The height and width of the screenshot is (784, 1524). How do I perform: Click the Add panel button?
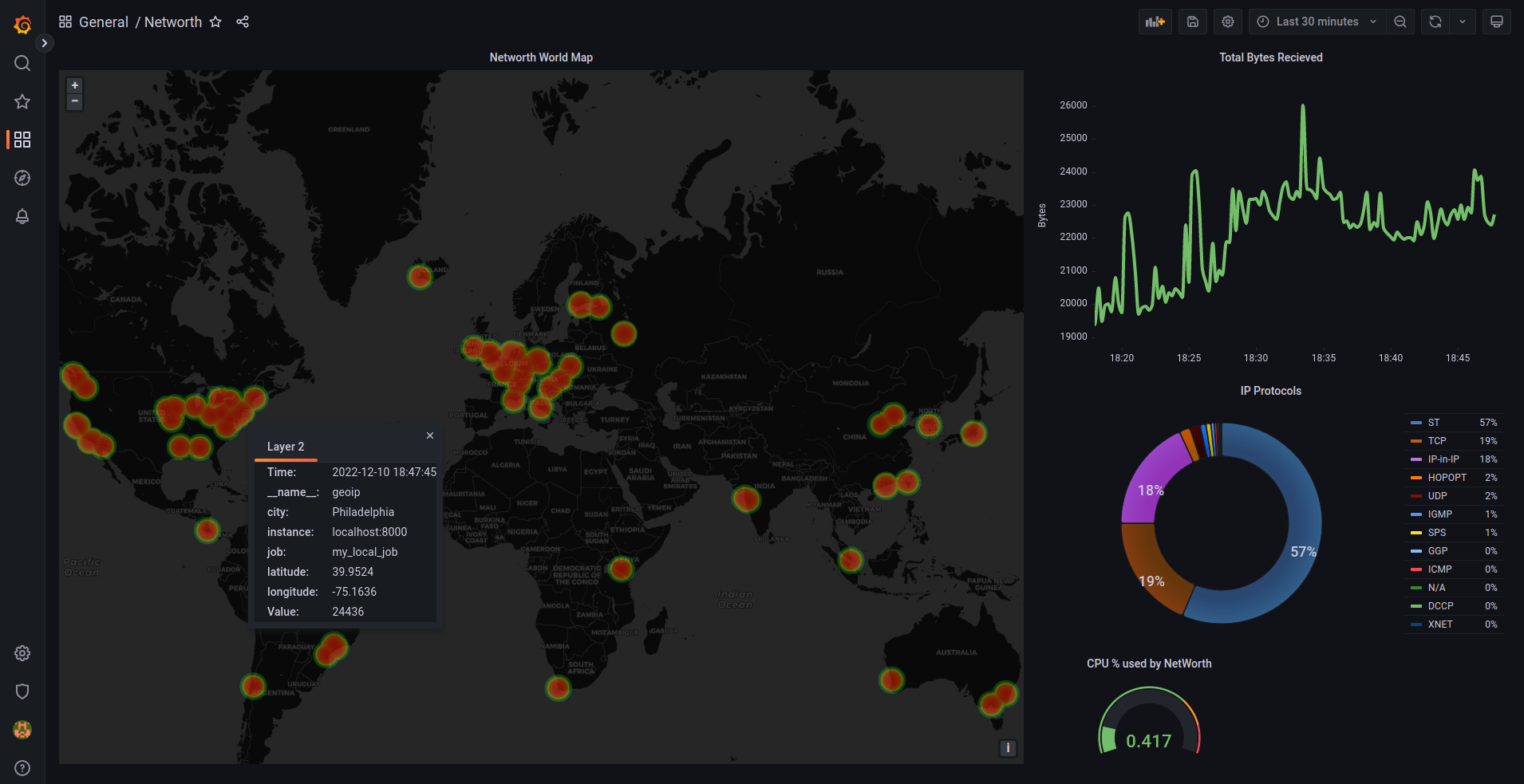[x=1155, y=22]
